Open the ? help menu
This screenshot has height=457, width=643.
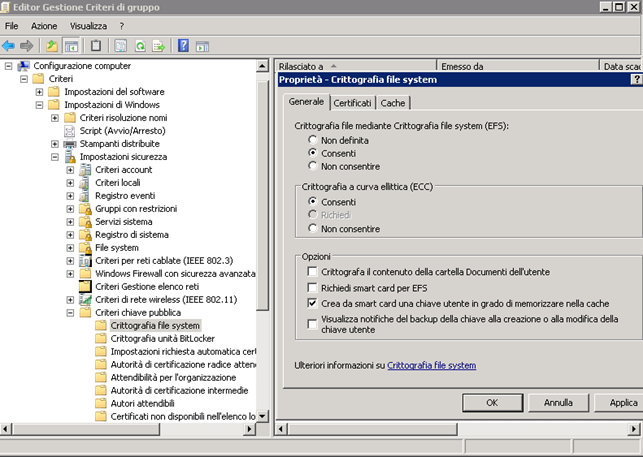tap(122, 26)
